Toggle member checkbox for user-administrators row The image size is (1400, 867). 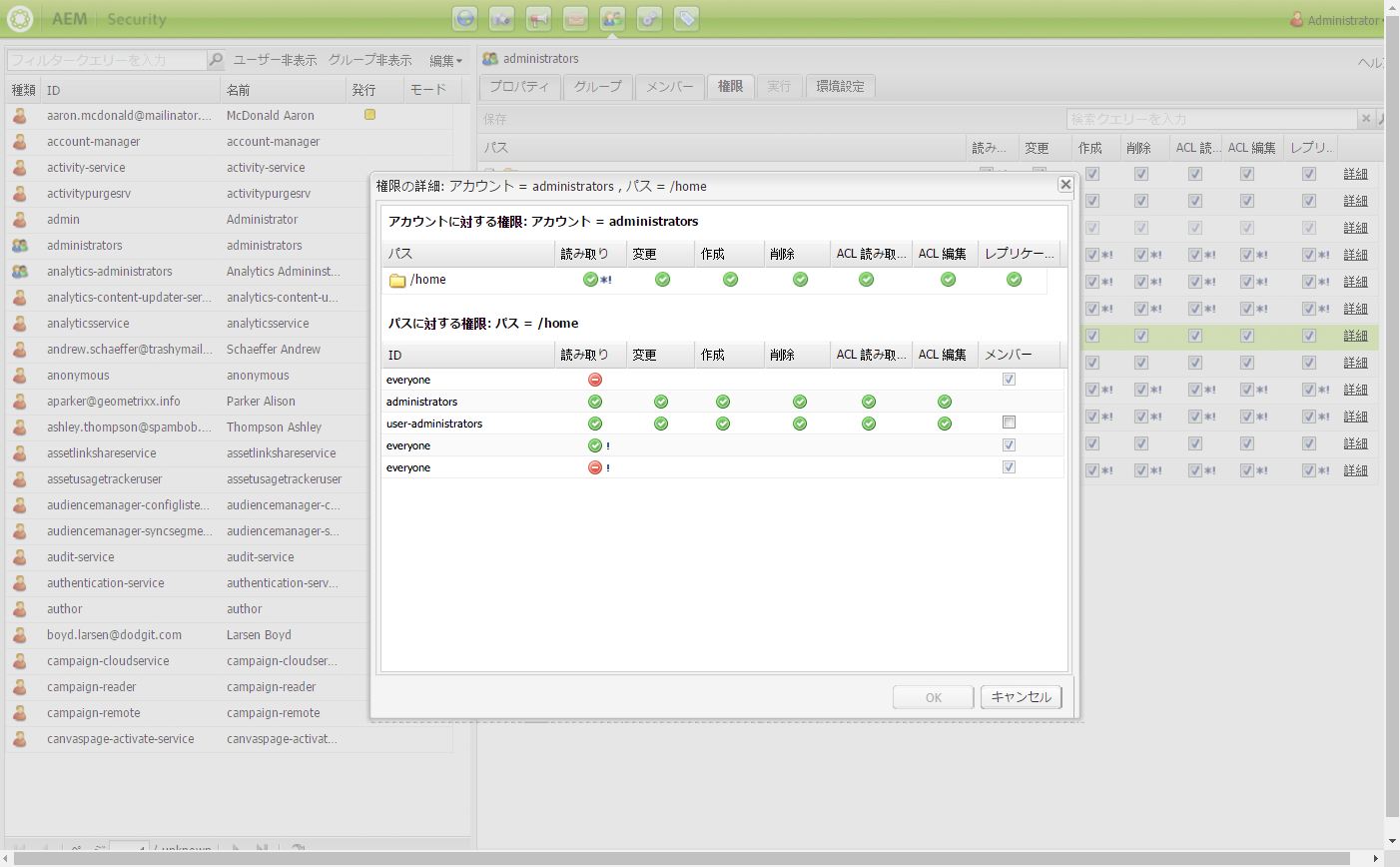click(1009, 423)
